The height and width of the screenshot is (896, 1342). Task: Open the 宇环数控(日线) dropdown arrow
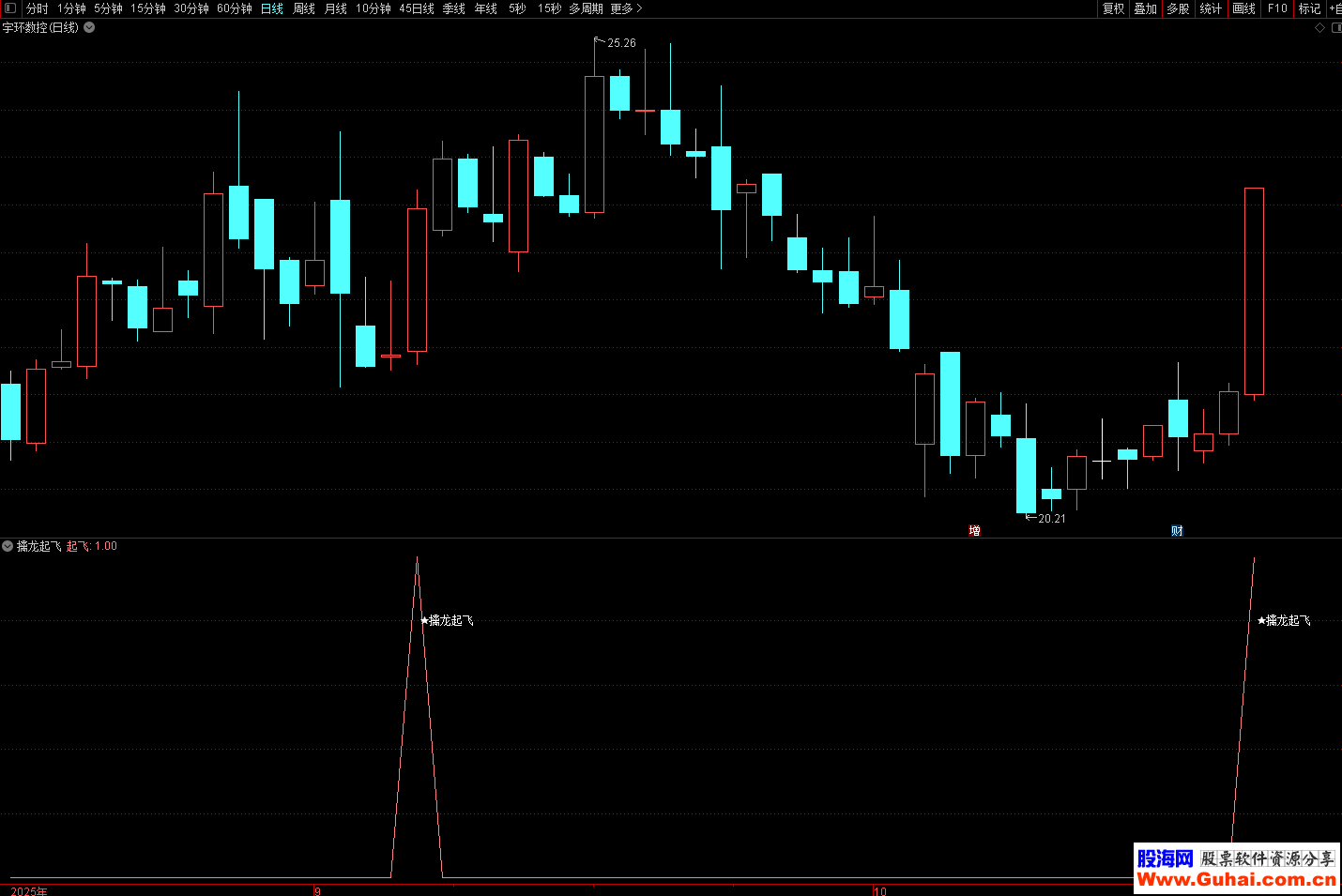click(x=89, y=27)
